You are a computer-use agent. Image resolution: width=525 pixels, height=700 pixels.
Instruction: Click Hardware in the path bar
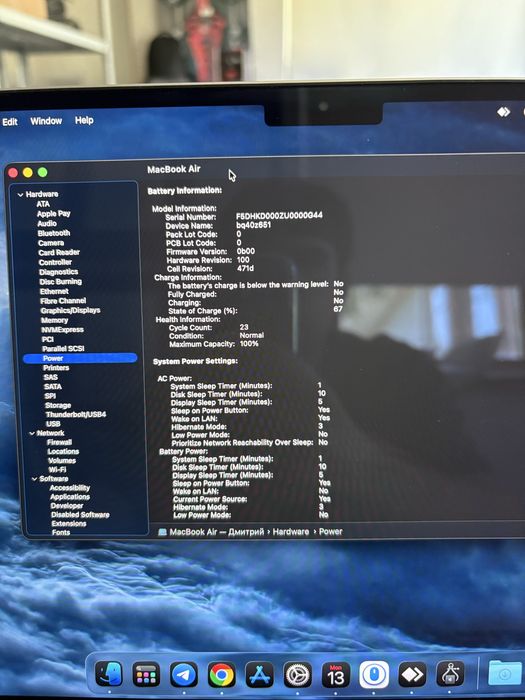[291, 532]
